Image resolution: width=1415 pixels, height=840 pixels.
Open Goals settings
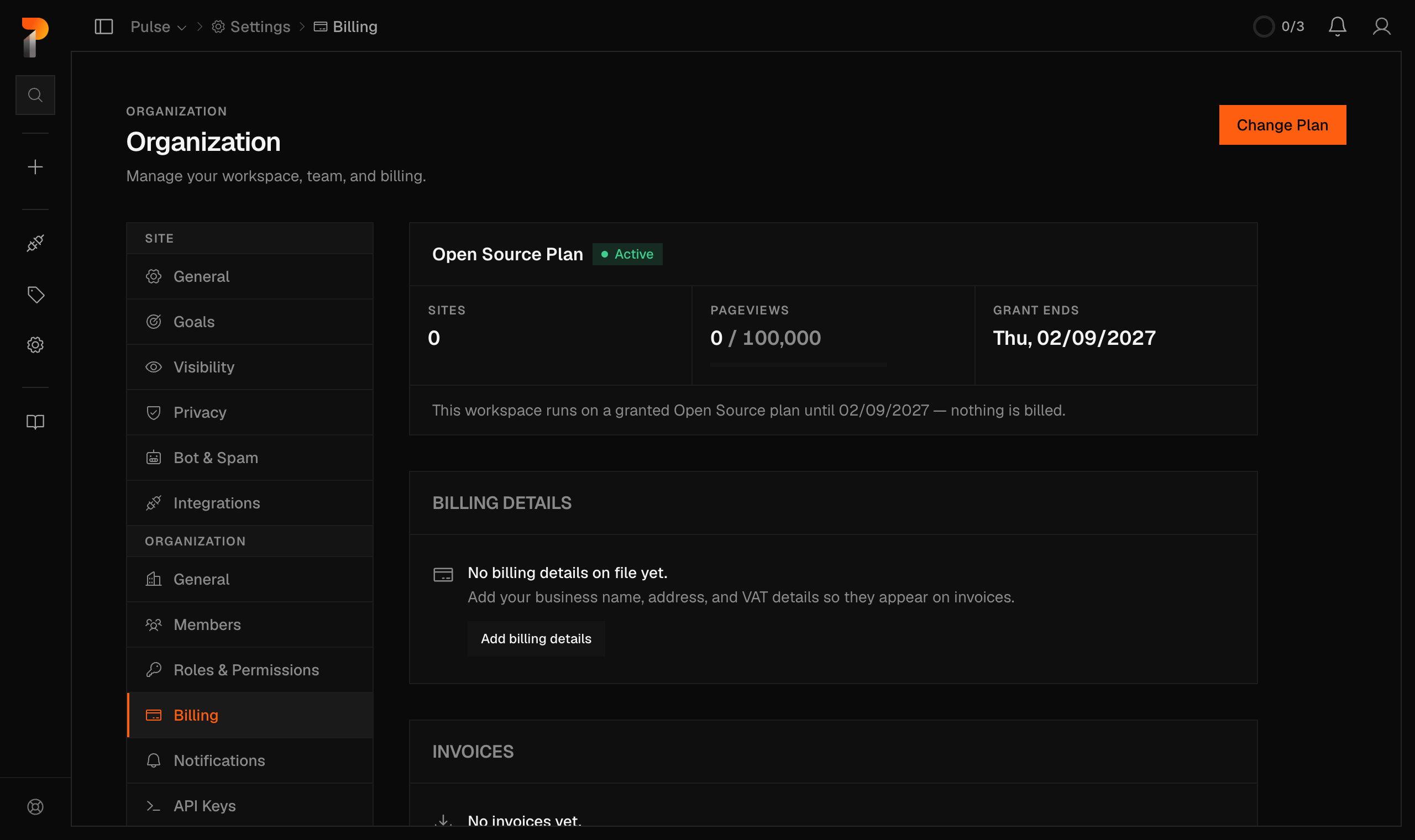tap(250, 322)
